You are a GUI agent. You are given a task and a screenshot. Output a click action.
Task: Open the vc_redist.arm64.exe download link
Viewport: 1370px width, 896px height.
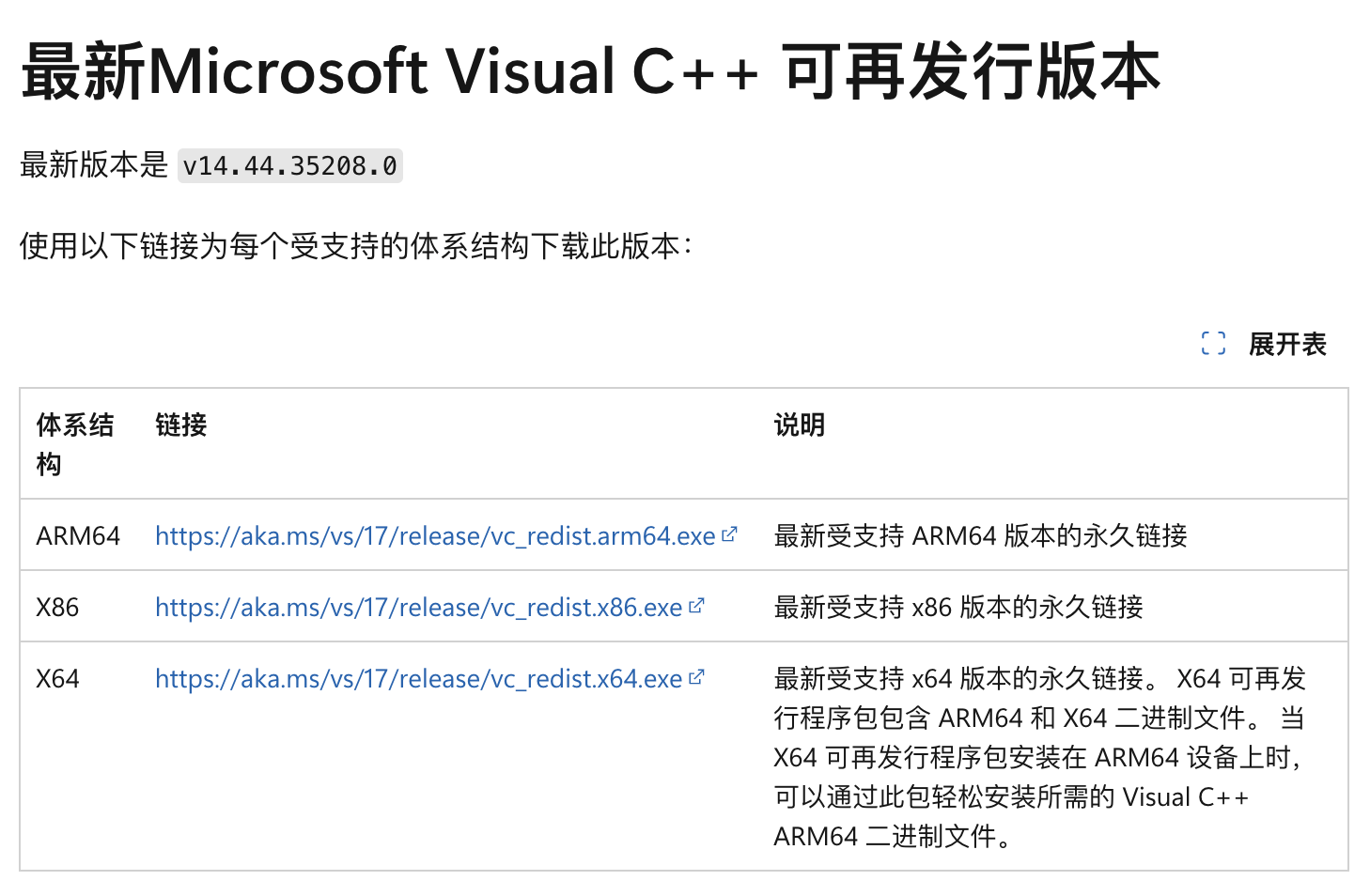coord(435,536)
